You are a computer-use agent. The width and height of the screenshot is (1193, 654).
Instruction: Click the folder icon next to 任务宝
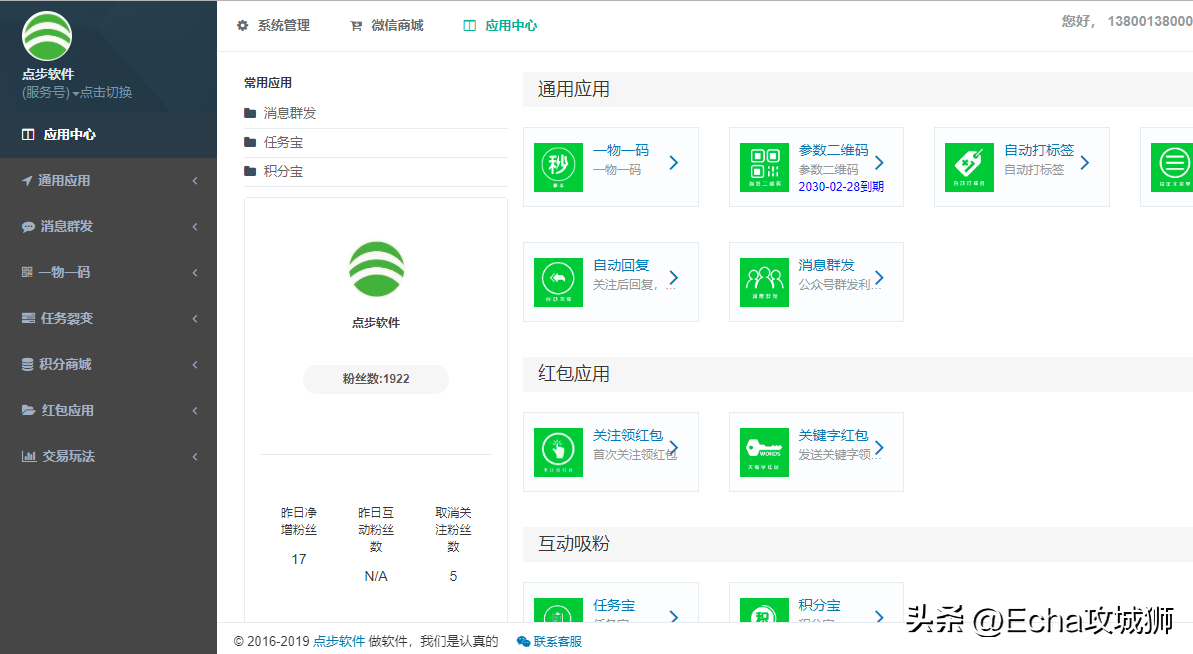click(250, 142)
